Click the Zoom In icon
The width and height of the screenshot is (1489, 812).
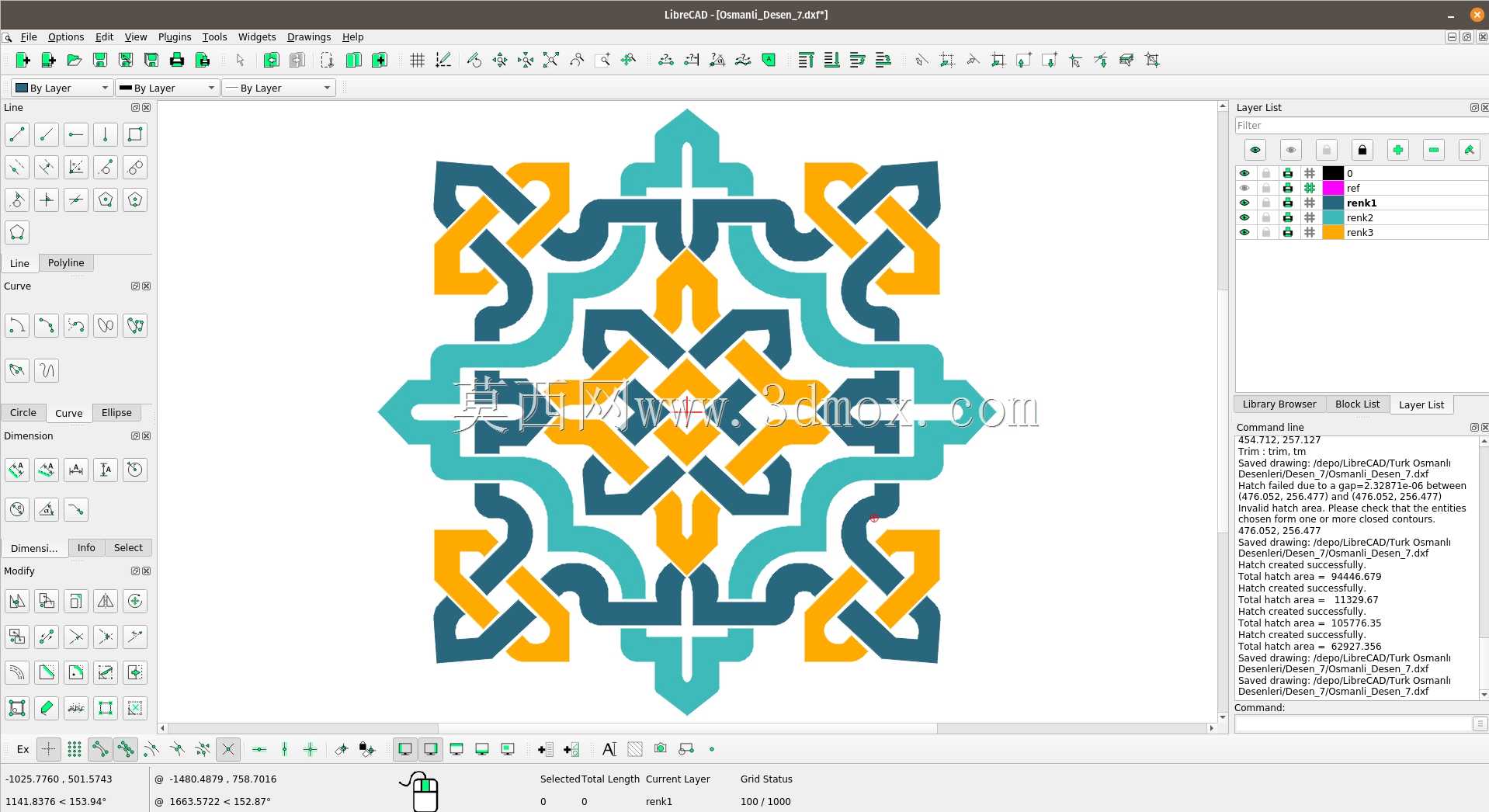(499, 60)
